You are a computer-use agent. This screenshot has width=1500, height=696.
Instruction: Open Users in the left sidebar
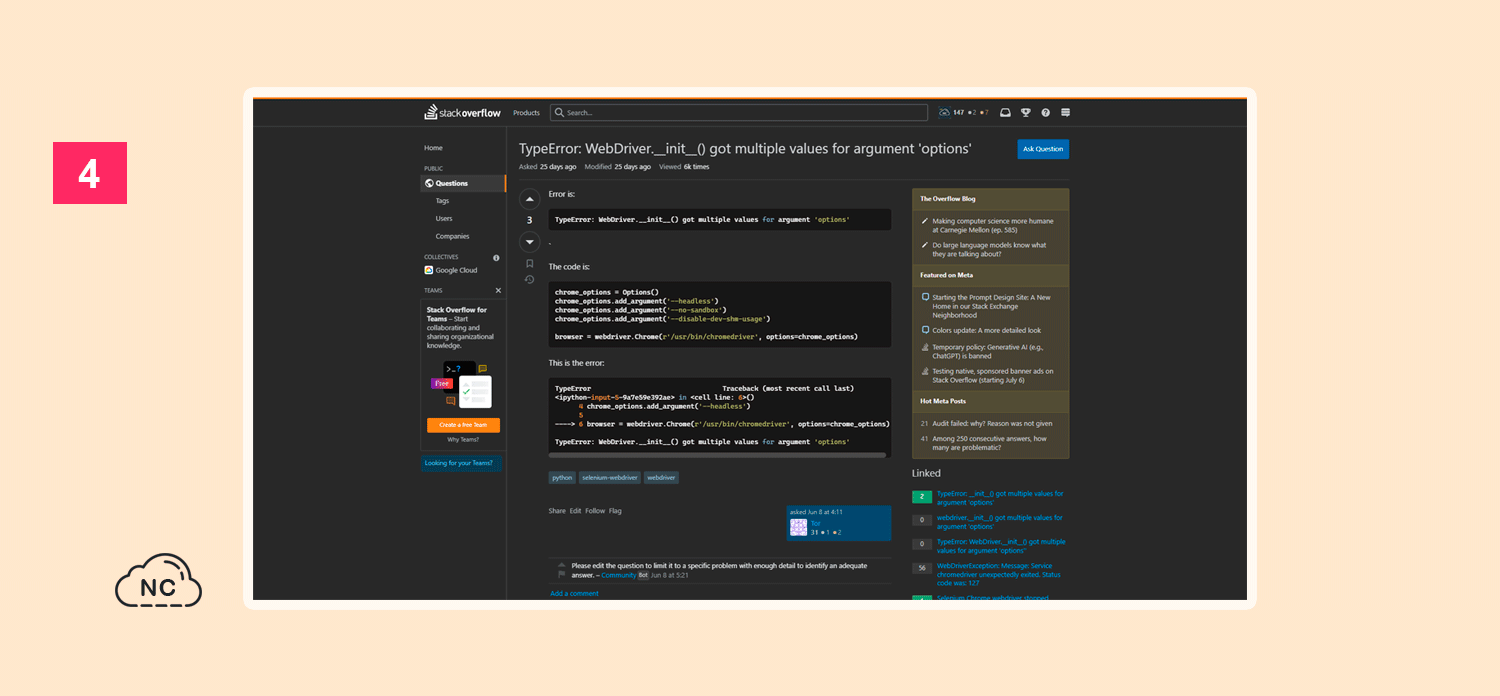click(444, 218)
